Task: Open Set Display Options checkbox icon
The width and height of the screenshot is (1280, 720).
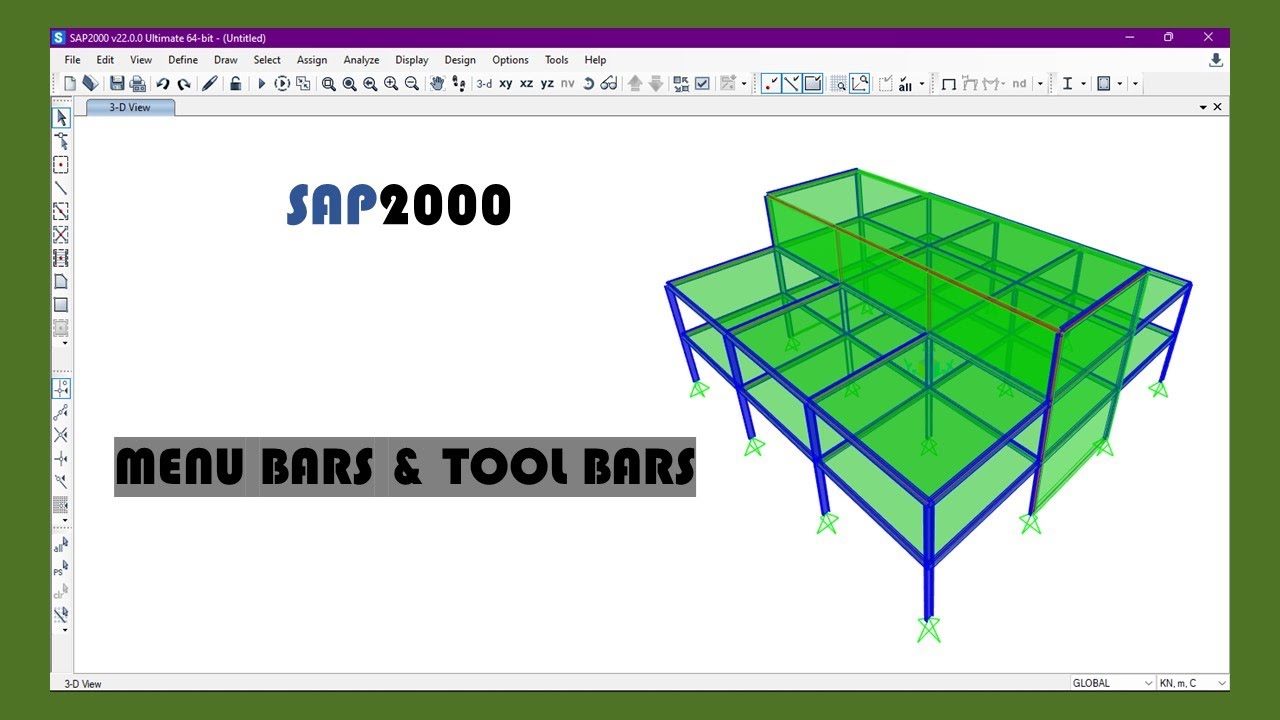Action: (702, 84)
